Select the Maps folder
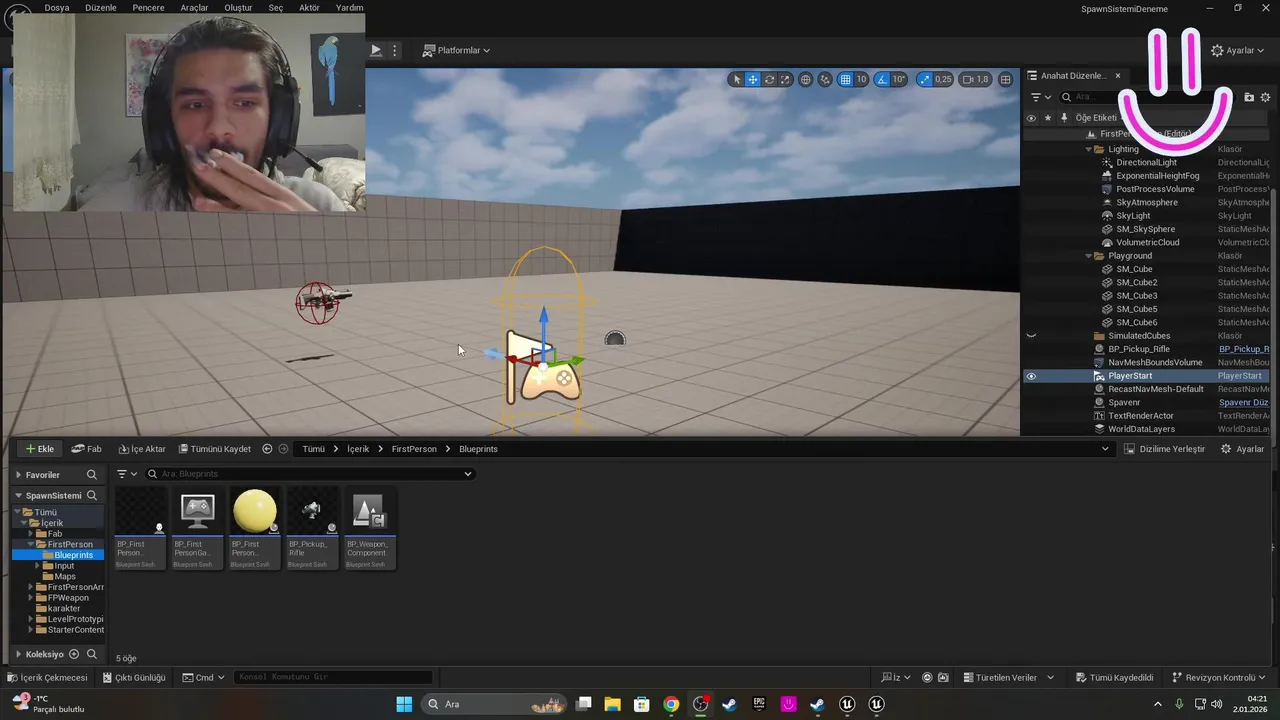The image size is (1280, 720). click(65, 576)
